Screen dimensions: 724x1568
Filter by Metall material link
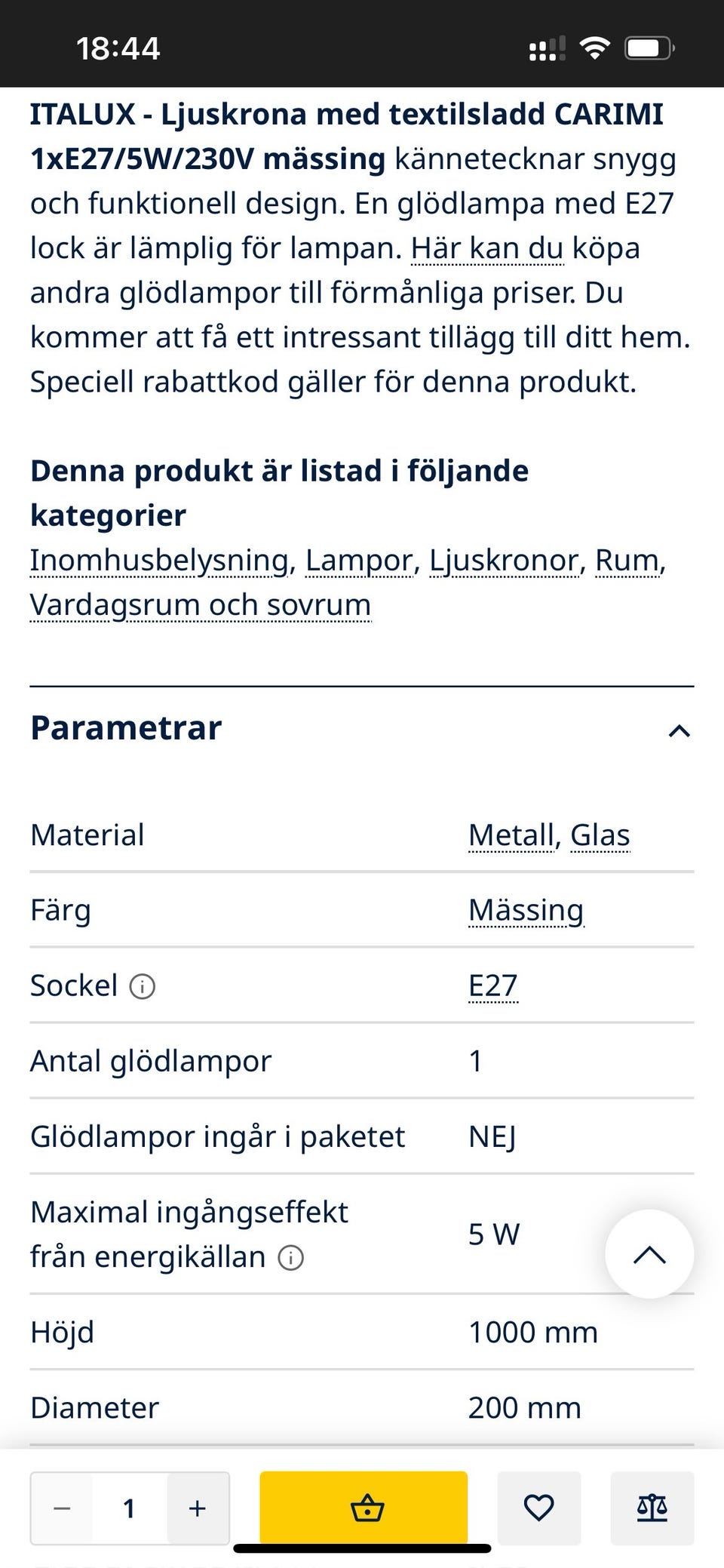coord(511,835)
